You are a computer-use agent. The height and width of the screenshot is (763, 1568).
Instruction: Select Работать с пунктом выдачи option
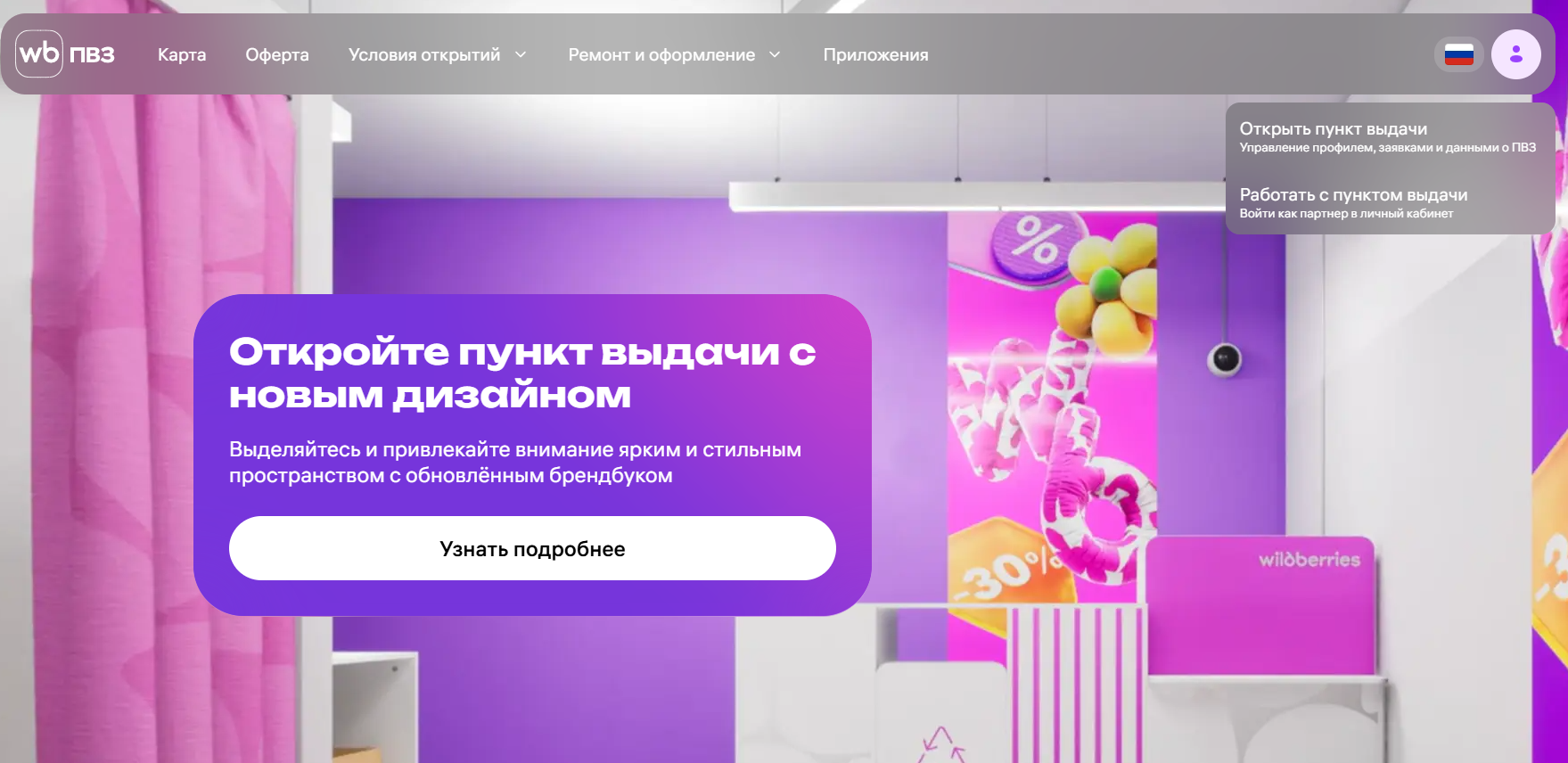[1353, 194]
